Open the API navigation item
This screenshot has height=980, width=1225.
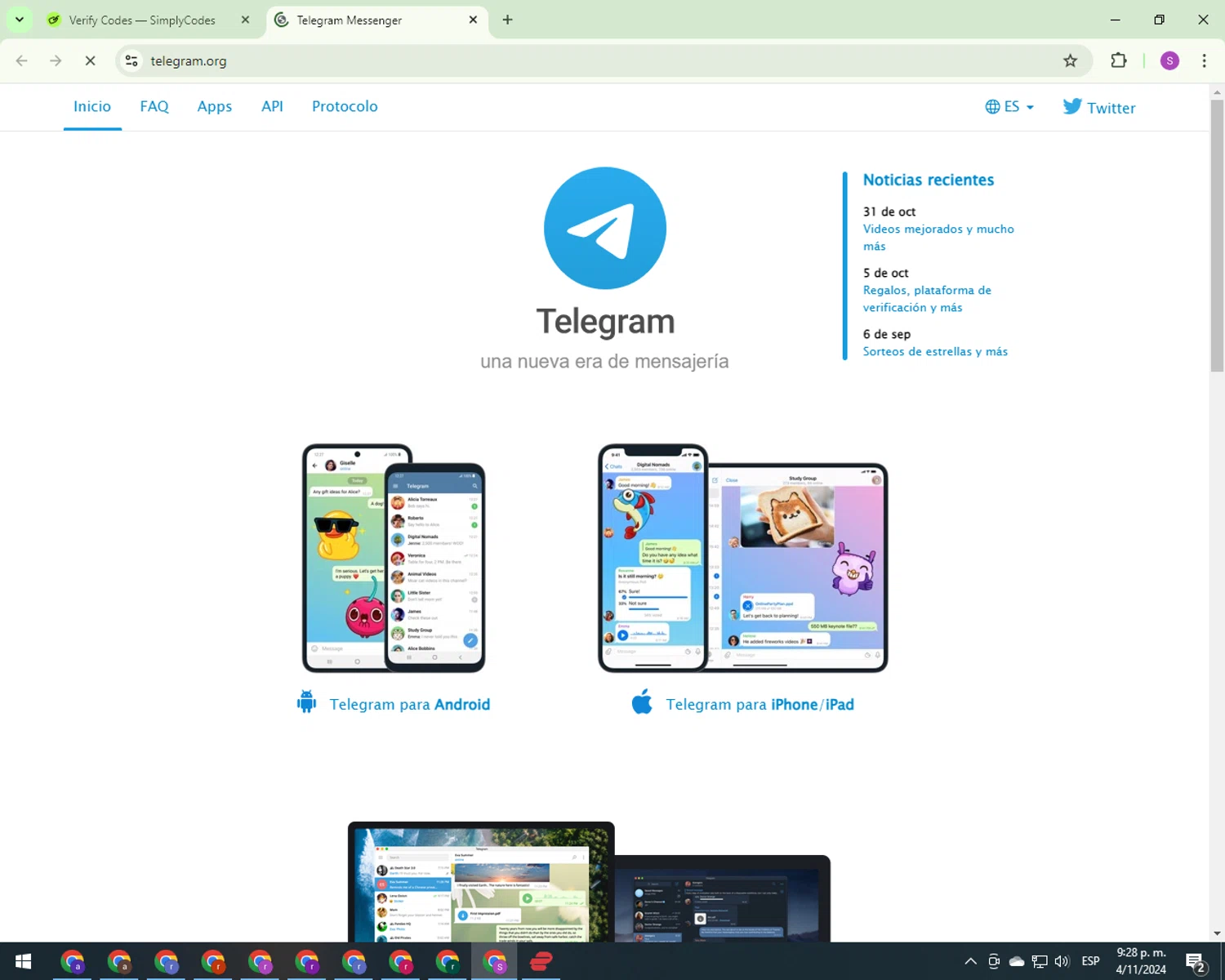(x=272, y=106)
